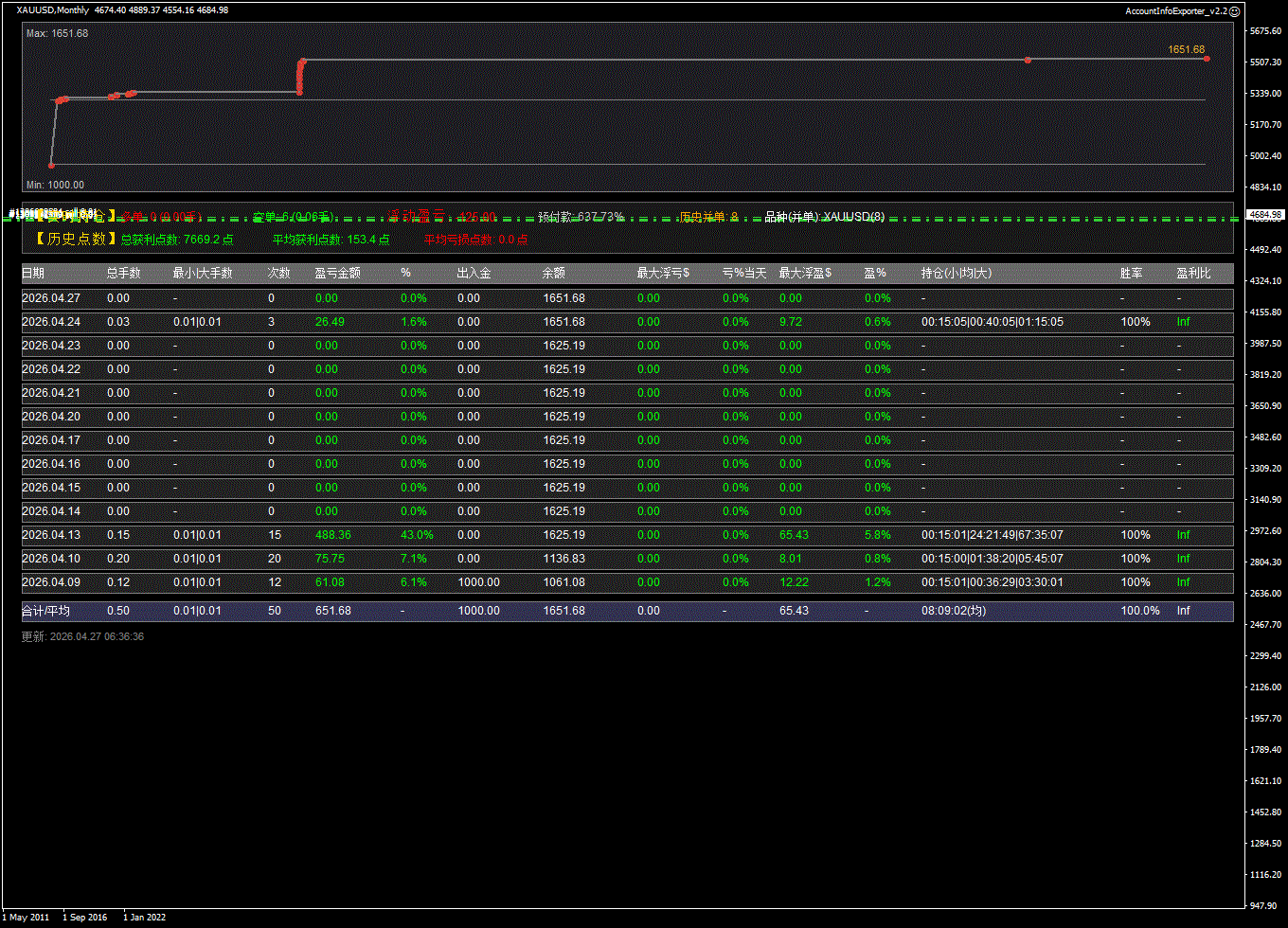Image resolution: width=1288 pixels, height=928 pixels.
Task: Click the current price tag 4684.98 on the axis
Action: [x=1265, y=215]
